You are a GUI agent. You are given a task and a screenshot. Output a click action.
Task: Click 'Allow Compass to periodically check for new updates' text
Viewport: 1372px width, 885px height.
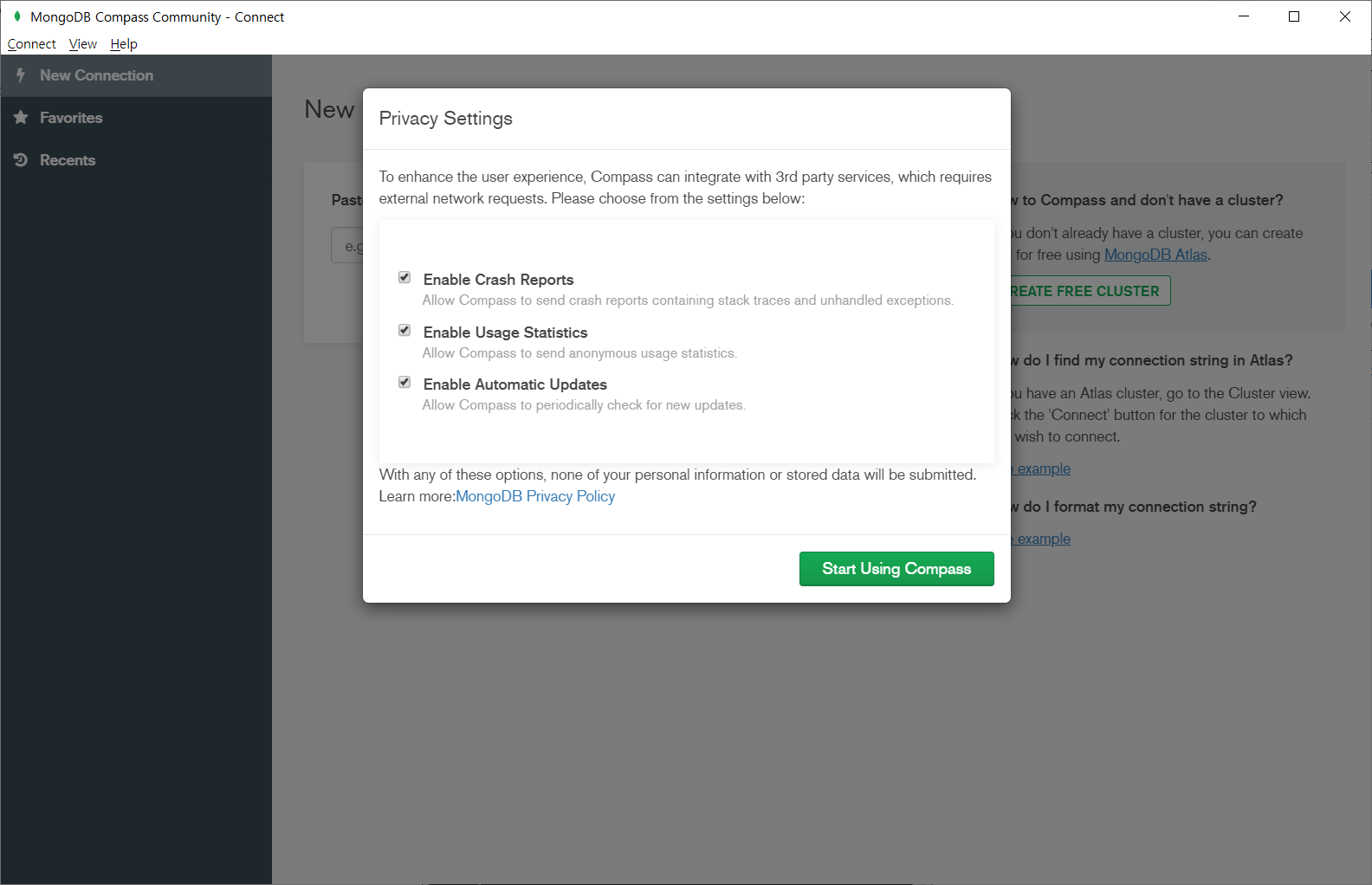584,405
